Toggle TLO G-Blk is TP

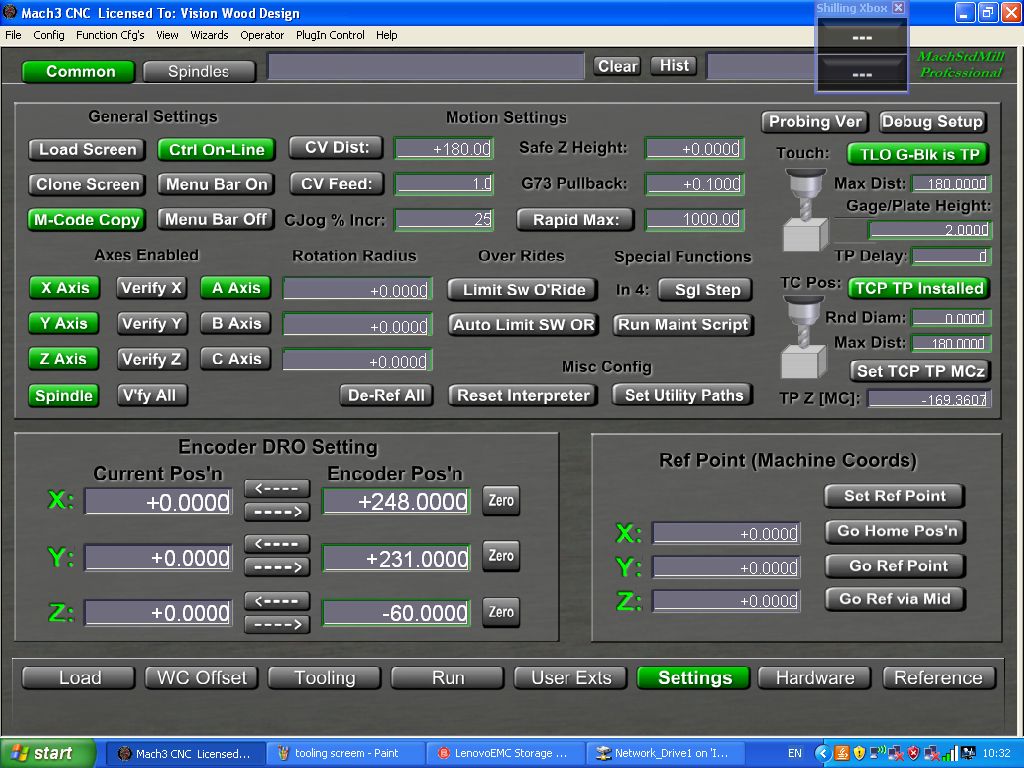917,154
